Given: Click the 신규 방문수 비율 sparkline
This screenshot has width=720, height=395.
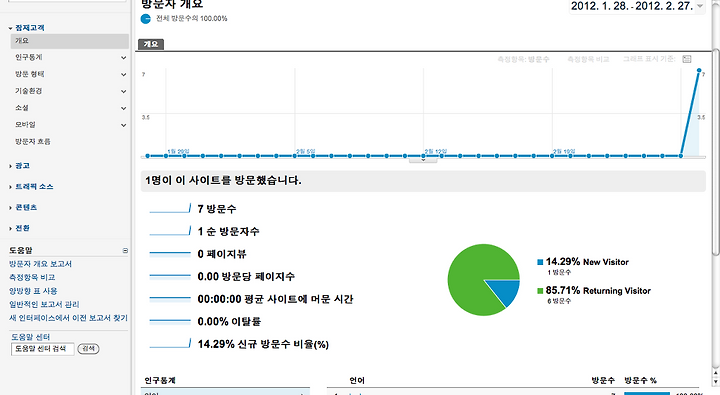Looking at the screenshot, I should coord(170,344).
